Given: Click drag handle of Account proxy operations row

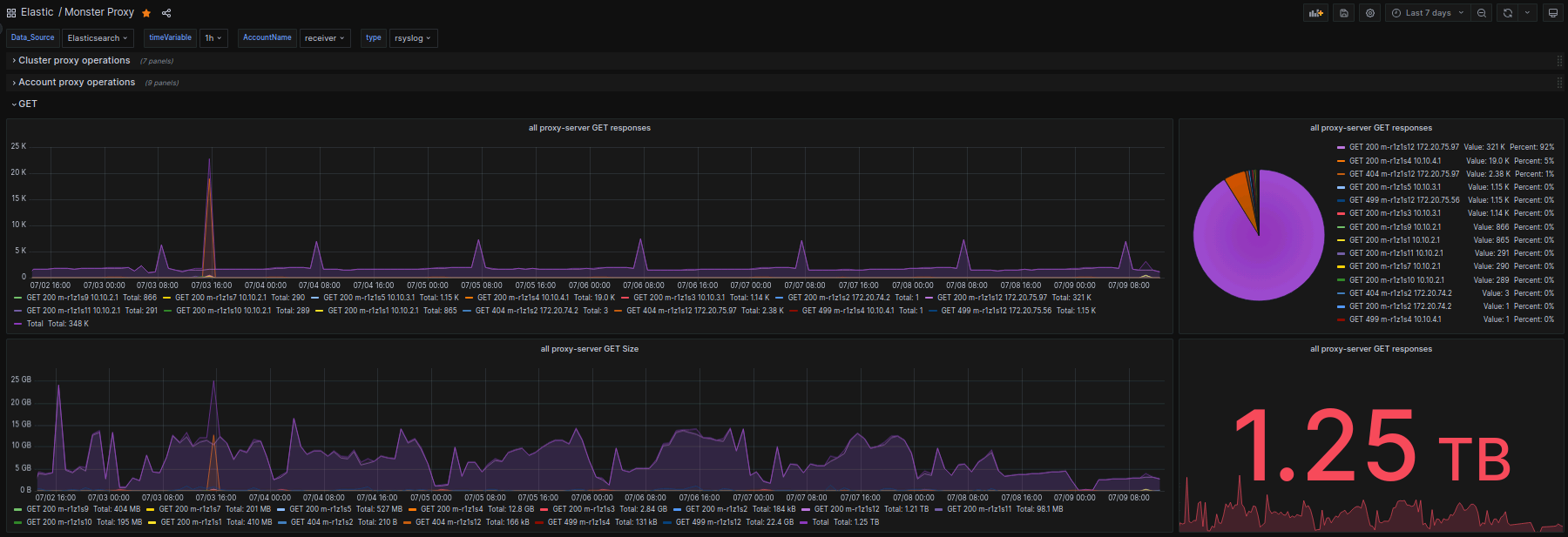Looking at the screenshot, I should point(1559,83).
